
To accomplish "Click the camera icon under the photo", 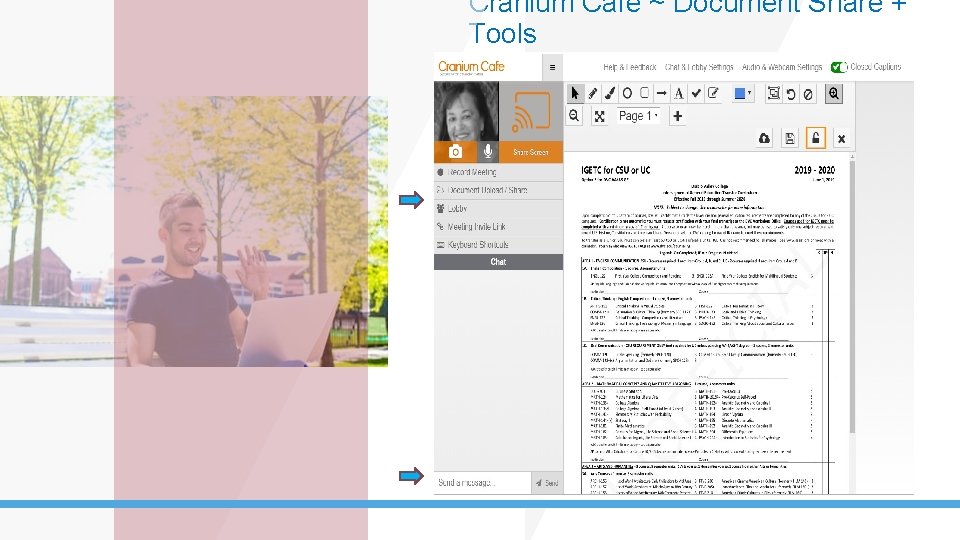I will tap(455, 151).
